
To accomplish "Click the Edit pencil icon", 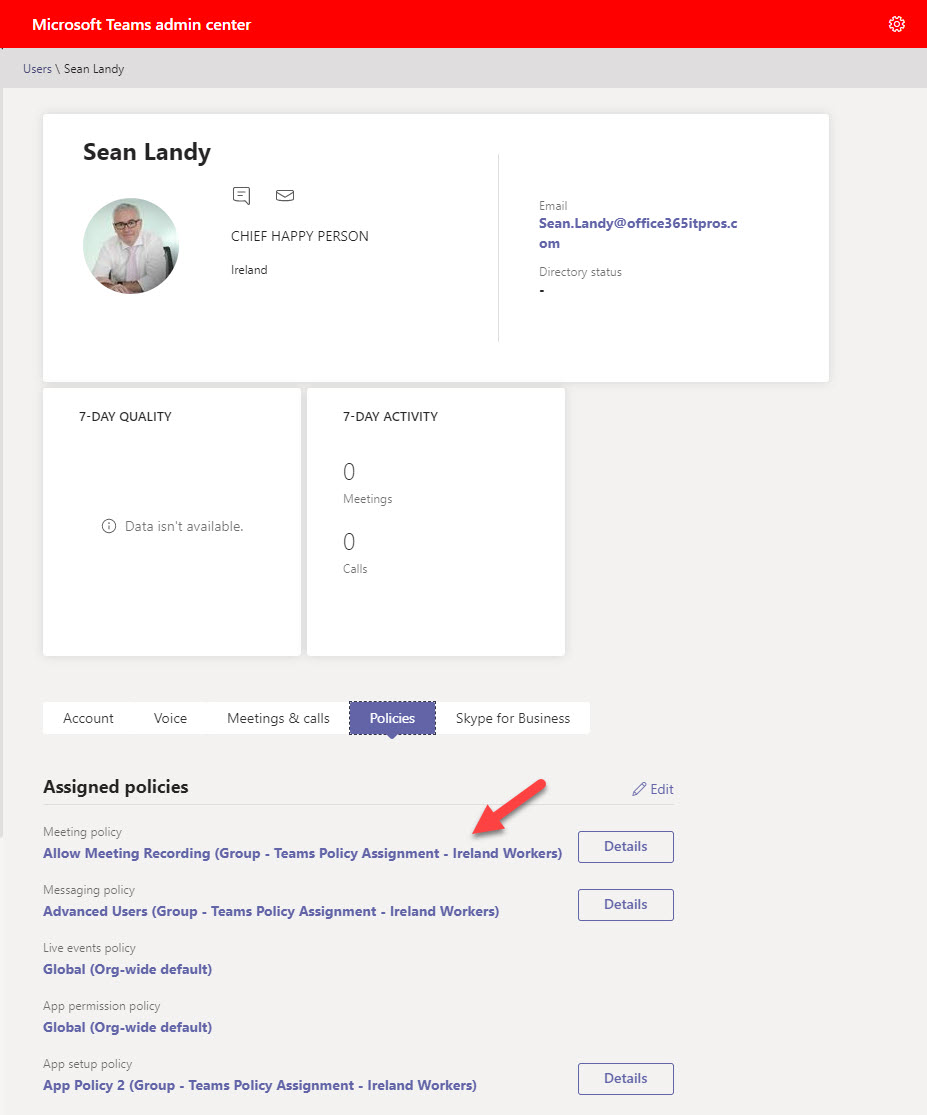I will pyautogui.click(x=640, y=789).
